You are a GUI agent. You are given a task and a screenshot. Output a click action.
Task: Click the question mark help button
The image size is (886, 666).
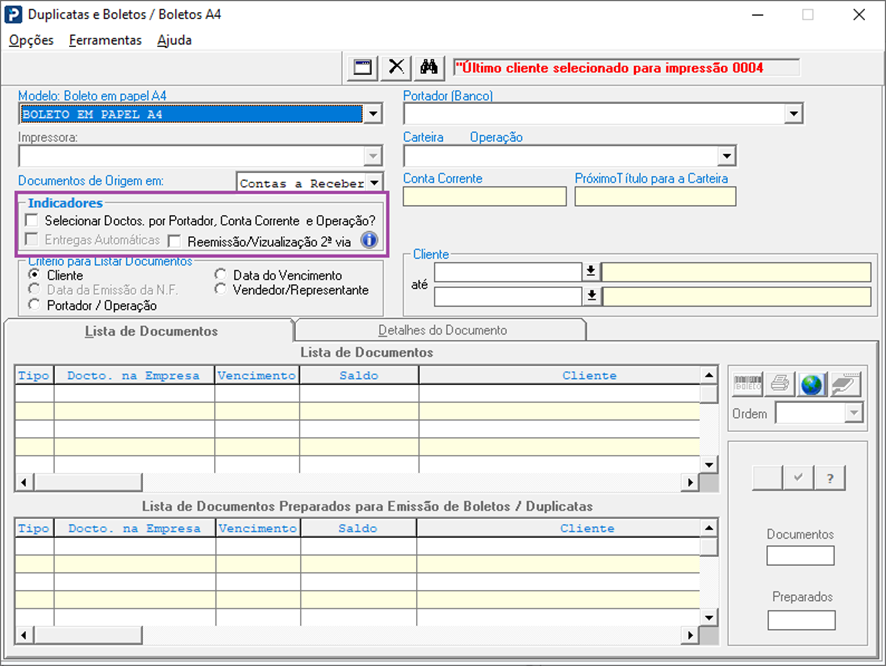tap(830, 478)
